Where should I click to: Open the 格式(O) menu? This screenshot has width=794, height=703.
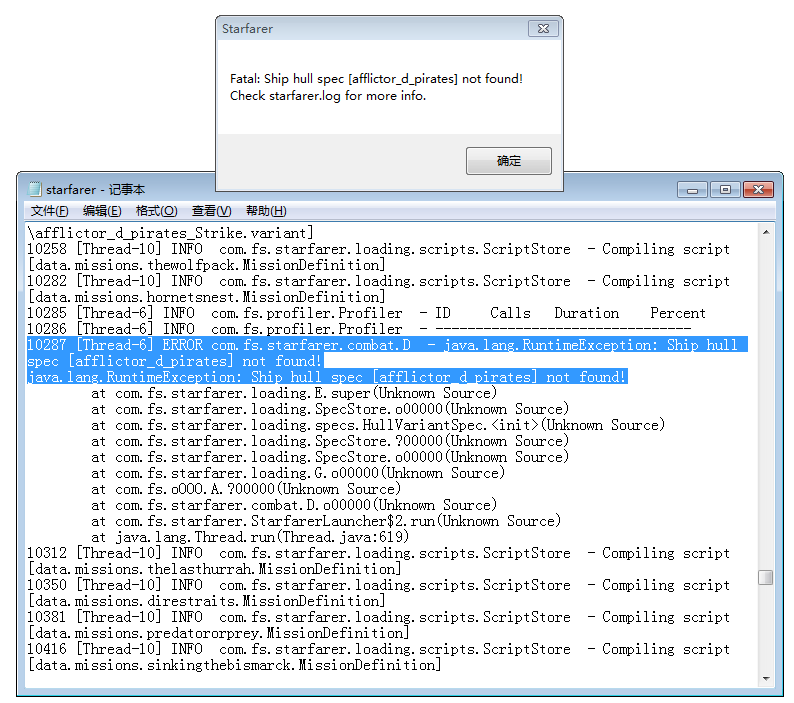point(156,211)
